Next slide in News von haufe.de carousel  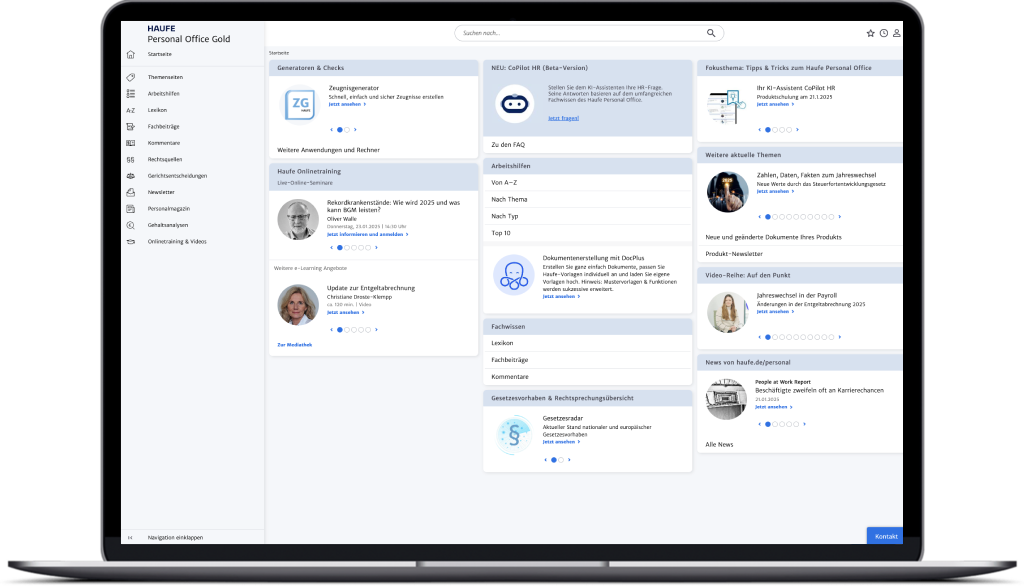805,424
